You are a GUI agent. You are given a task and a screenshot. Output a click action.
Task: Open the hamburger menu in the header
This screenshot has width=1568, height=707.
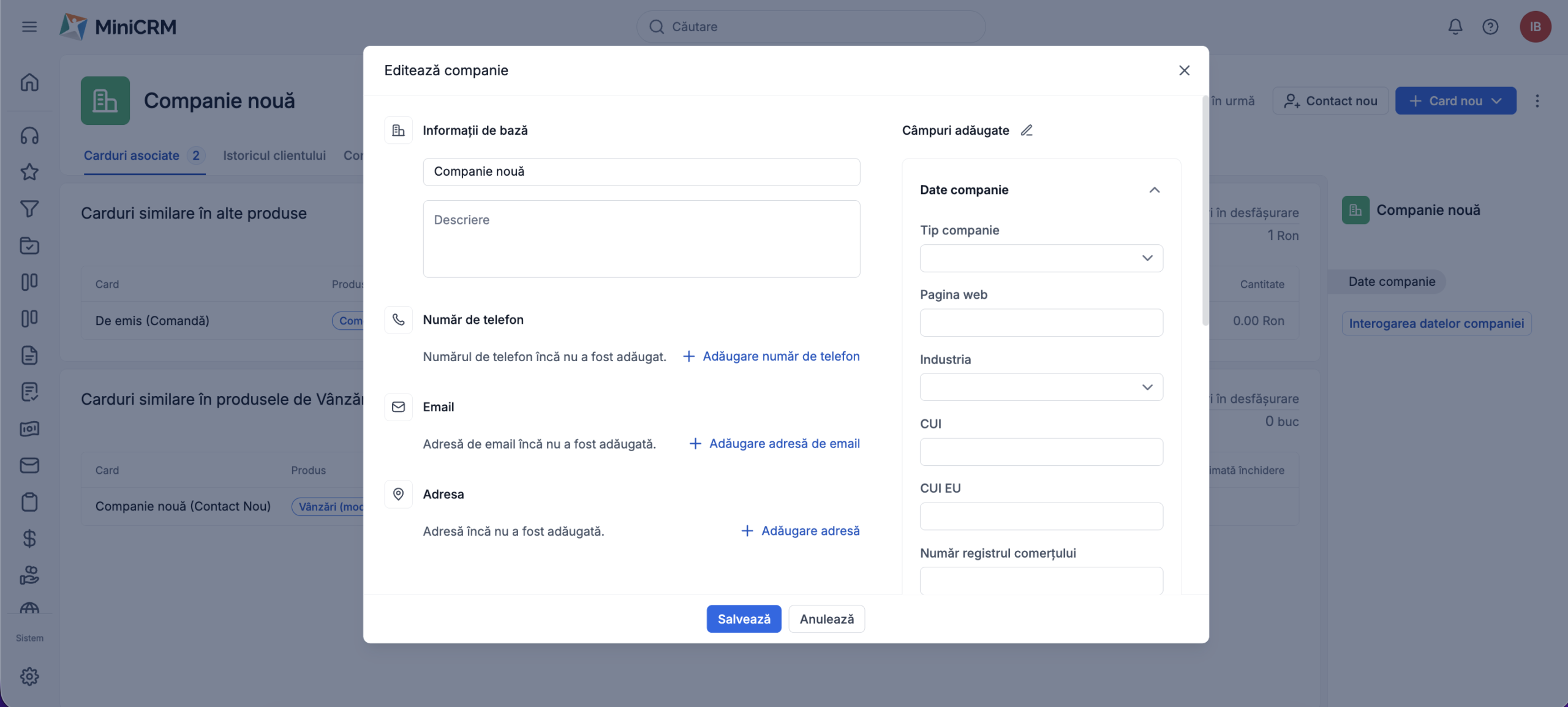29,26
